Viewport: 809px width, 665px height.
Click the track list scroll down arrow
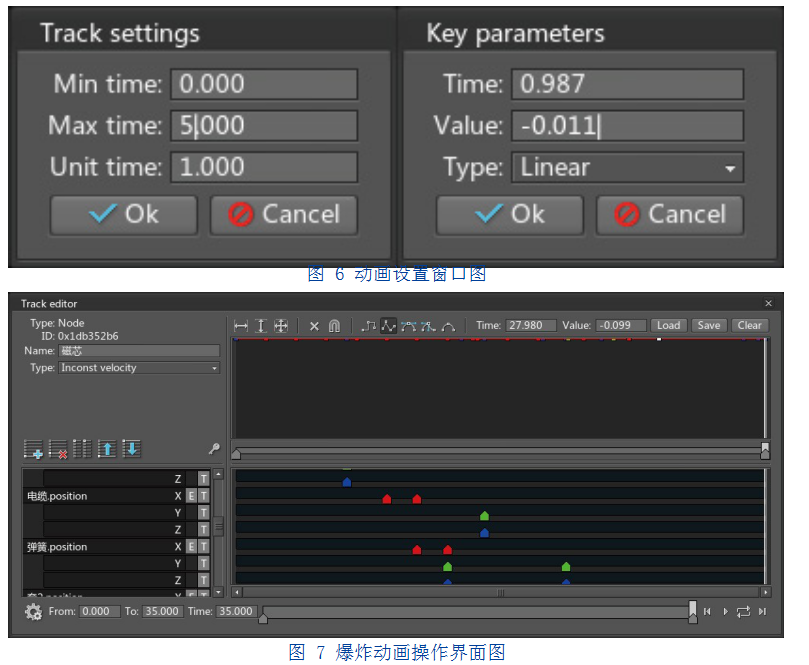[x=219, y=592]
